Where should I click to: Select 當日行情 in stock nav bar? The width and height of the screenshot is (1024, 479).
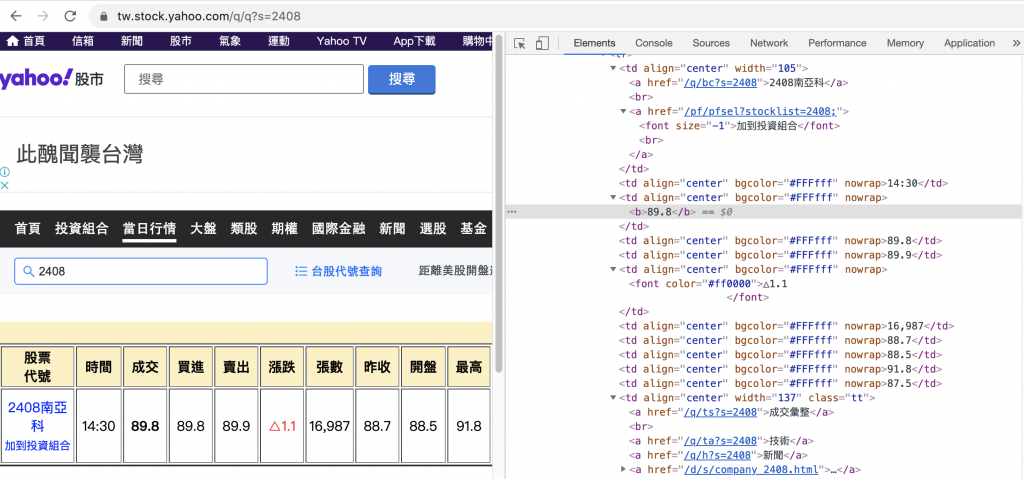[x=150, y=229]
